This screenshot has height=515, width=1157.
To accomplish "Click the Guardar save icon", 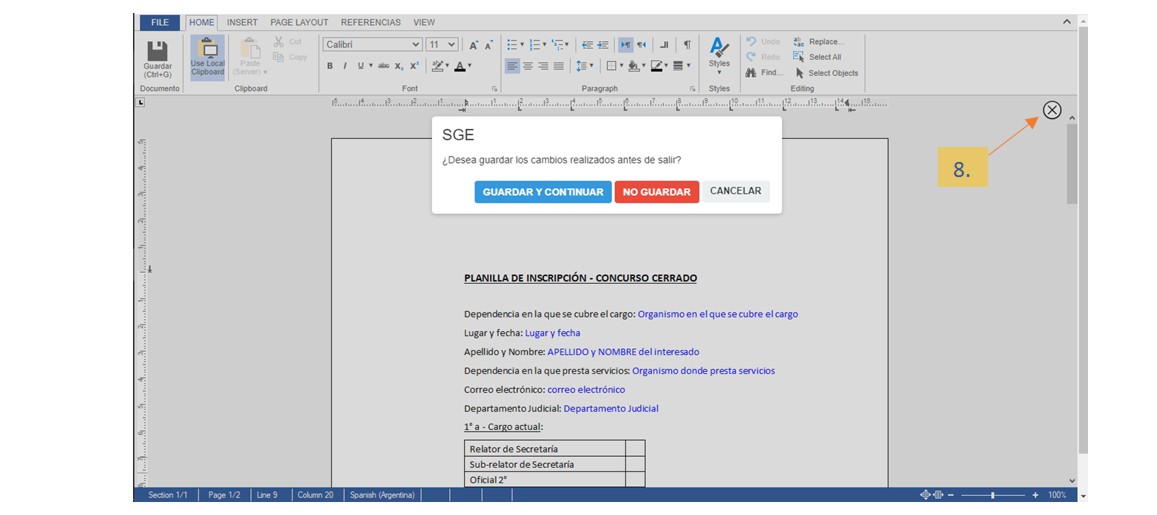I will 157,52.
